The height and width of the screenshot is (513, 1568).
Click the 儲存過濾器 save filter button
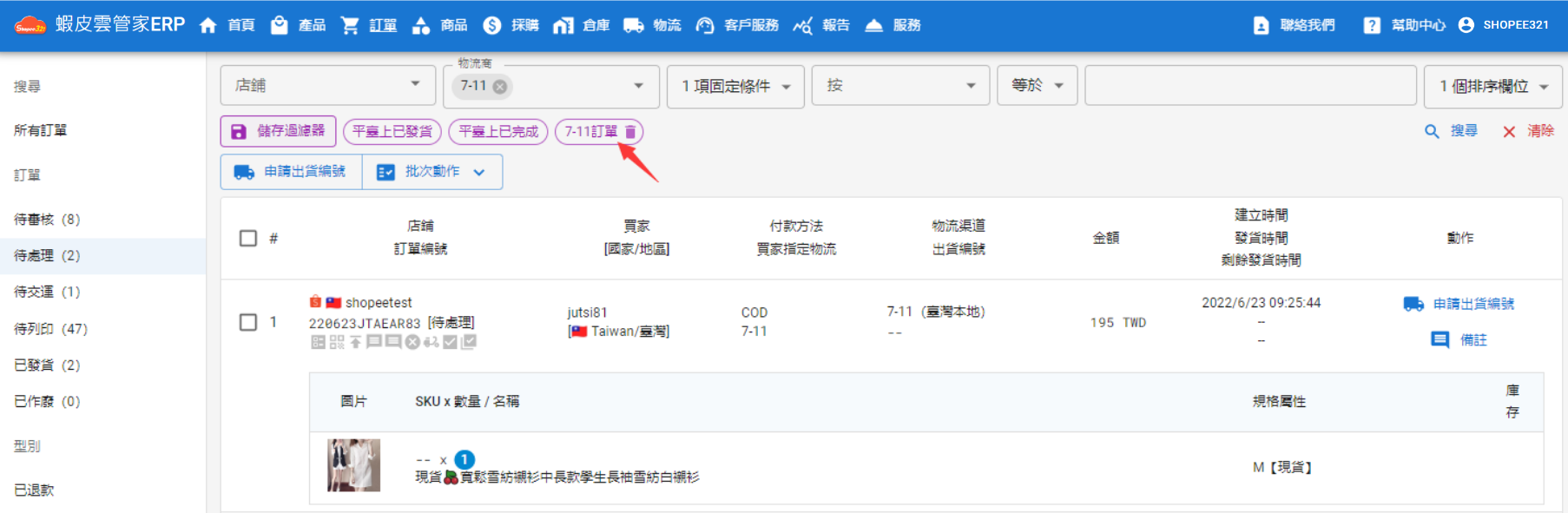point(278,131)
